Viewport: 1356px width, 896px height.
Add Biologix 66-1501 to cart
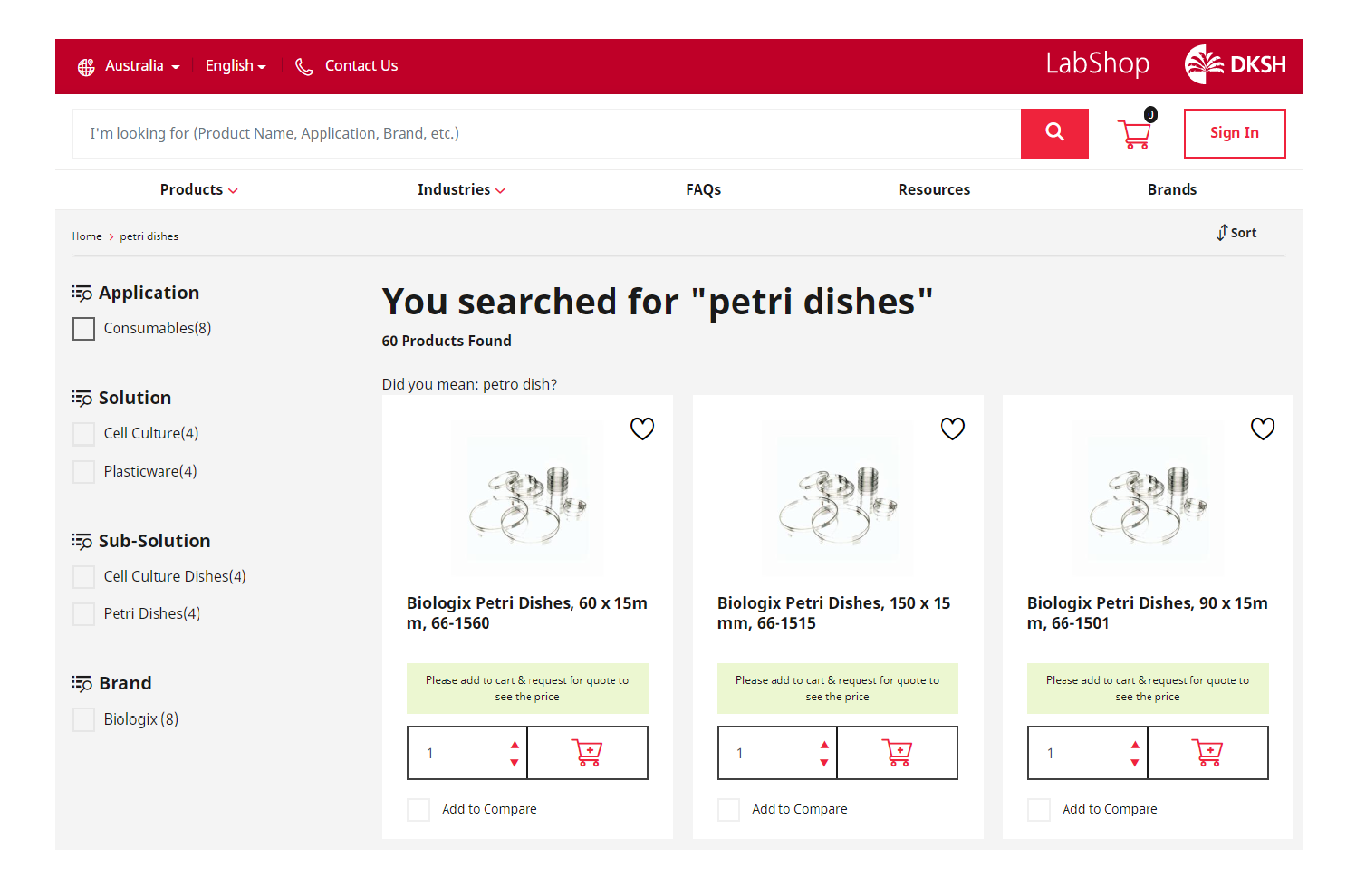coord(1207,753)
